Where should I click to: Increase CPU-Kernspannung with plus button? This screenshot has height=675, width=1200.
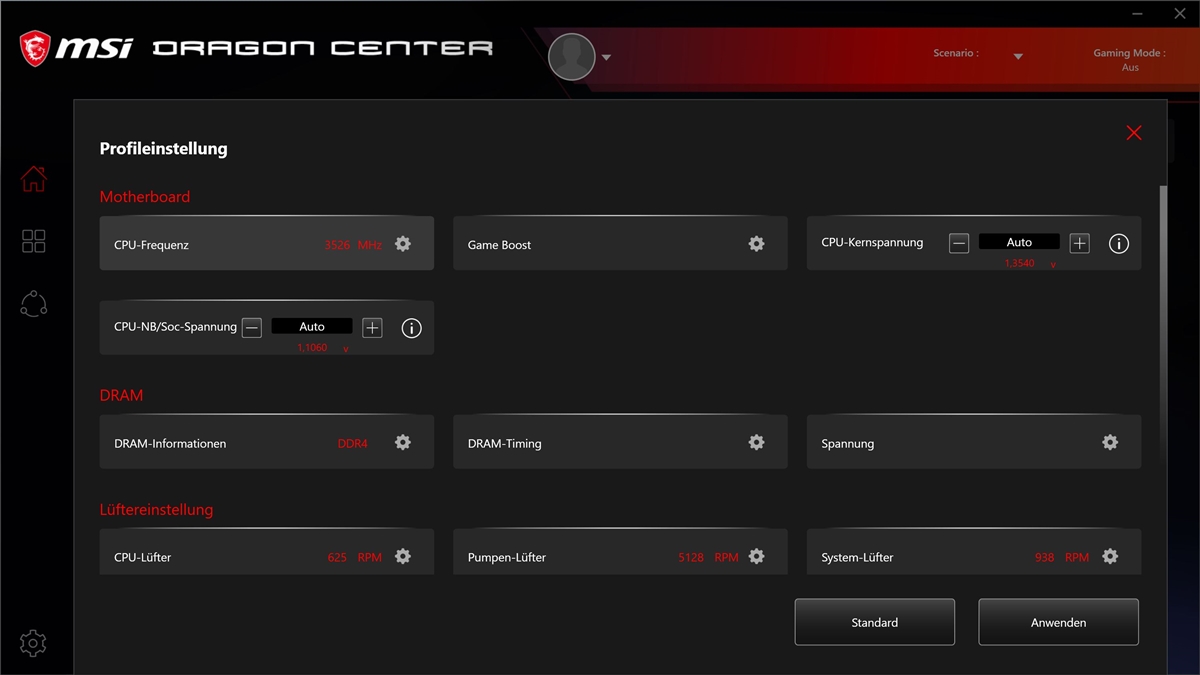(x=1079, y=243)
